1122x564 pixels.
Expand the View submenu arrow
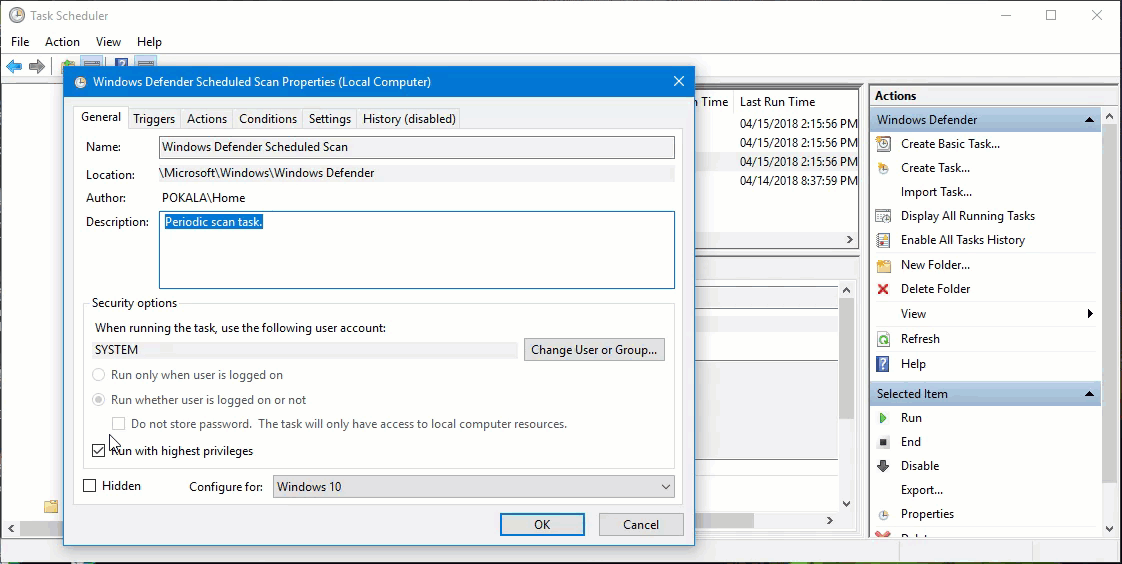pyautogui.click(x=1090, y=314)
